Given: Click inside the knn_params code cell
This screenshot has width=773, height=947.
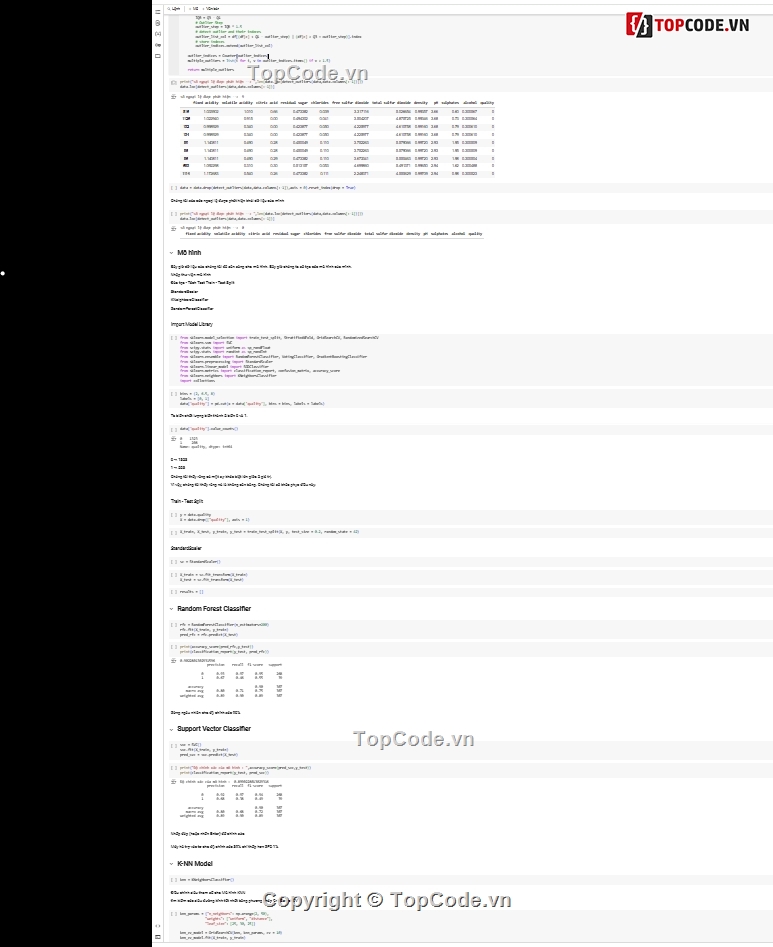Looking at the screenshot, I should 471,924.
